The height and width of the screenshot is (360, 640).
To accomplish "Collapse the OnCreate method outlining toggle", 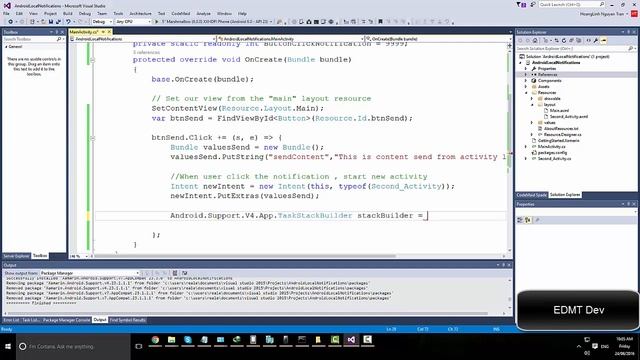I will pyautogui.click(x=93, y=60).
